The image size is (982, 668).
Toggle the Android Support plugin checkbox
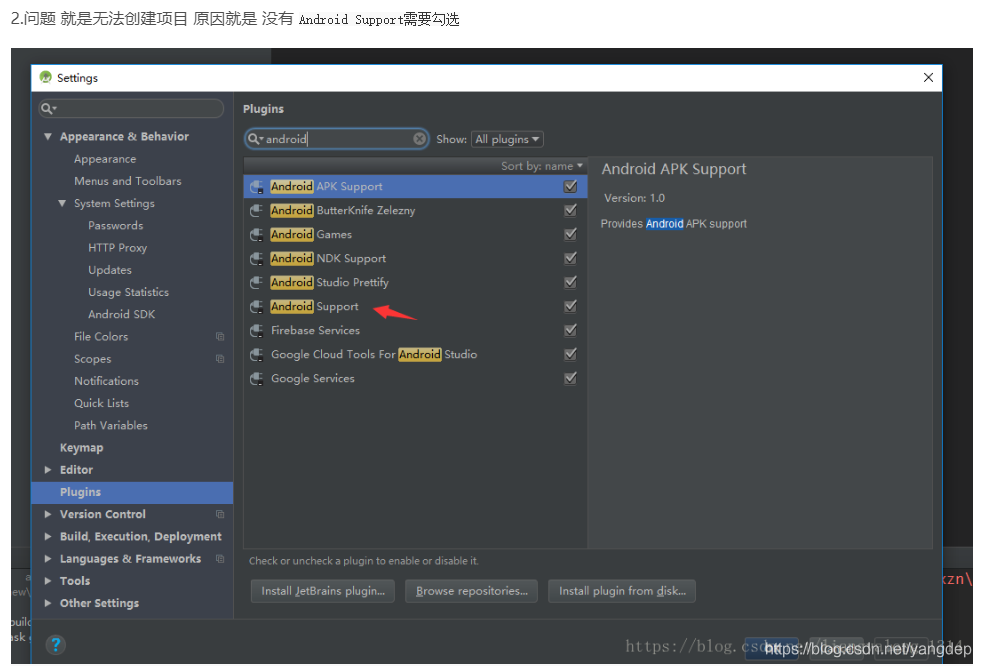click(x=571, y=306)
